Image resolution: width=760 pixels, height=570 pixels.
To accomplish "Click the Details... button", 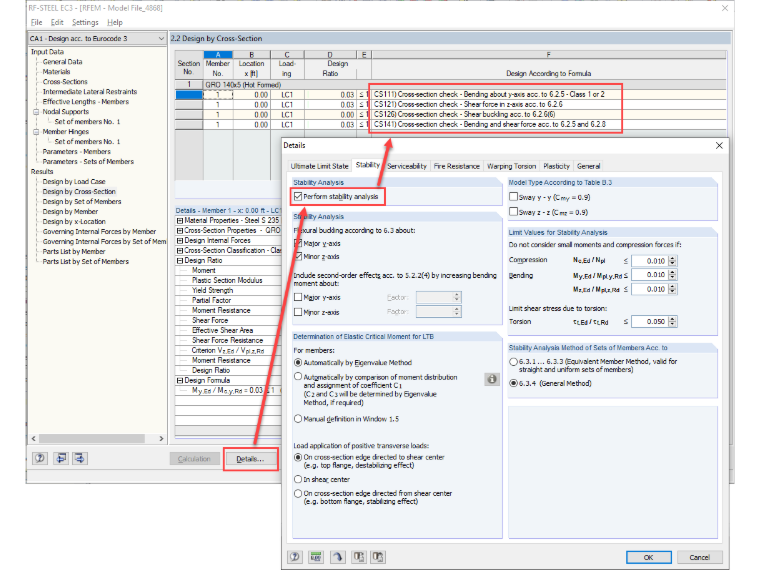I will coord(250,459).
